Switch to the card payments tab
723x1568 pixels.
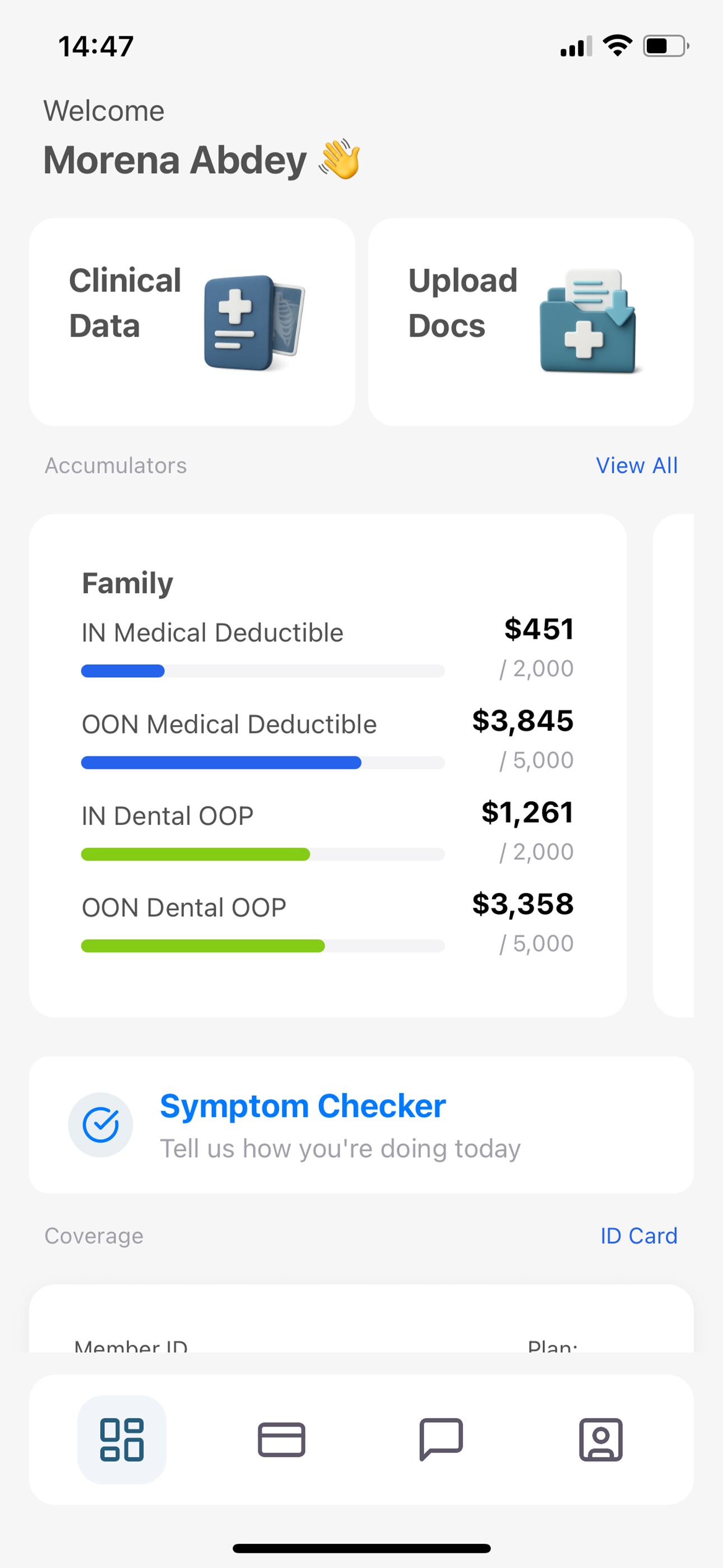(281, 1440)
